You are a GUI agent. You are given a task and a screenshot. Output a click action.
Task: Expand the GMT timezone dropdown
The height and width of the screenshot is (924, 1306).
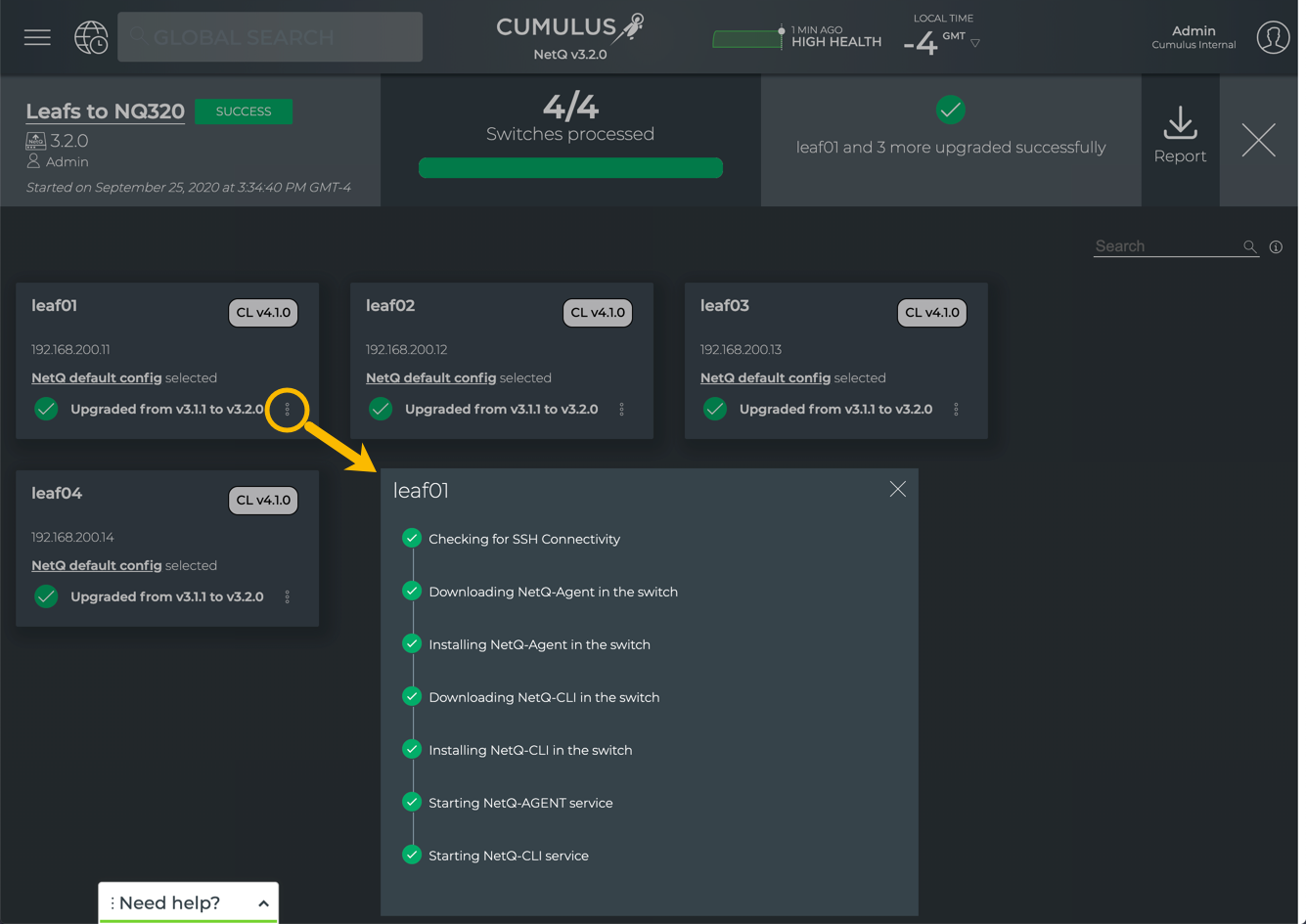tap(975, 43)
